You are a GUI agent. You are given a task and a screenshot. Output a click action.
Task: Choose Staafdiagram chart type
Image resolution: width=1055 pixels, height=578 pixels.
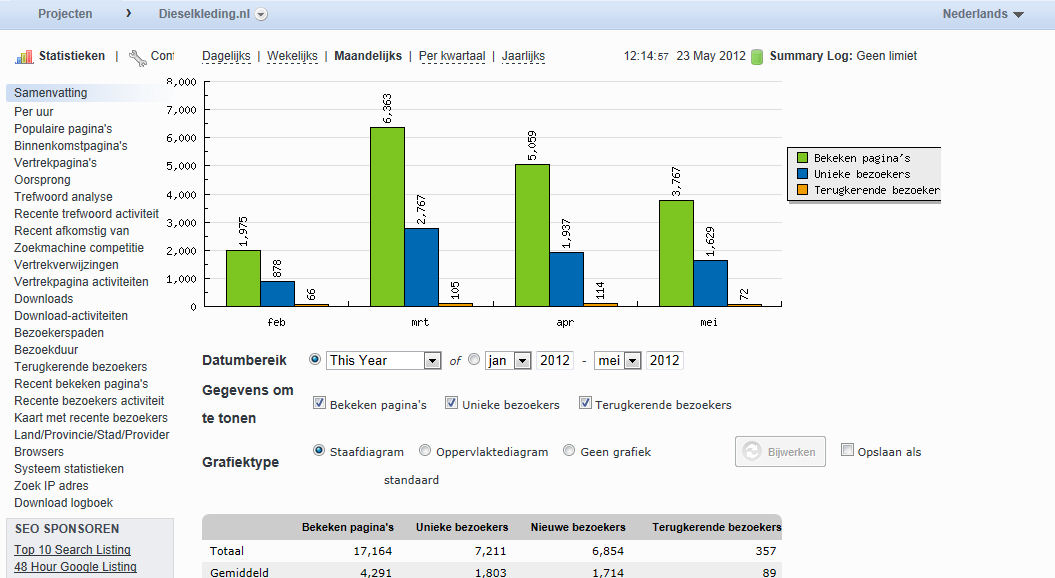pyautogui.click(x=319, y=450)
